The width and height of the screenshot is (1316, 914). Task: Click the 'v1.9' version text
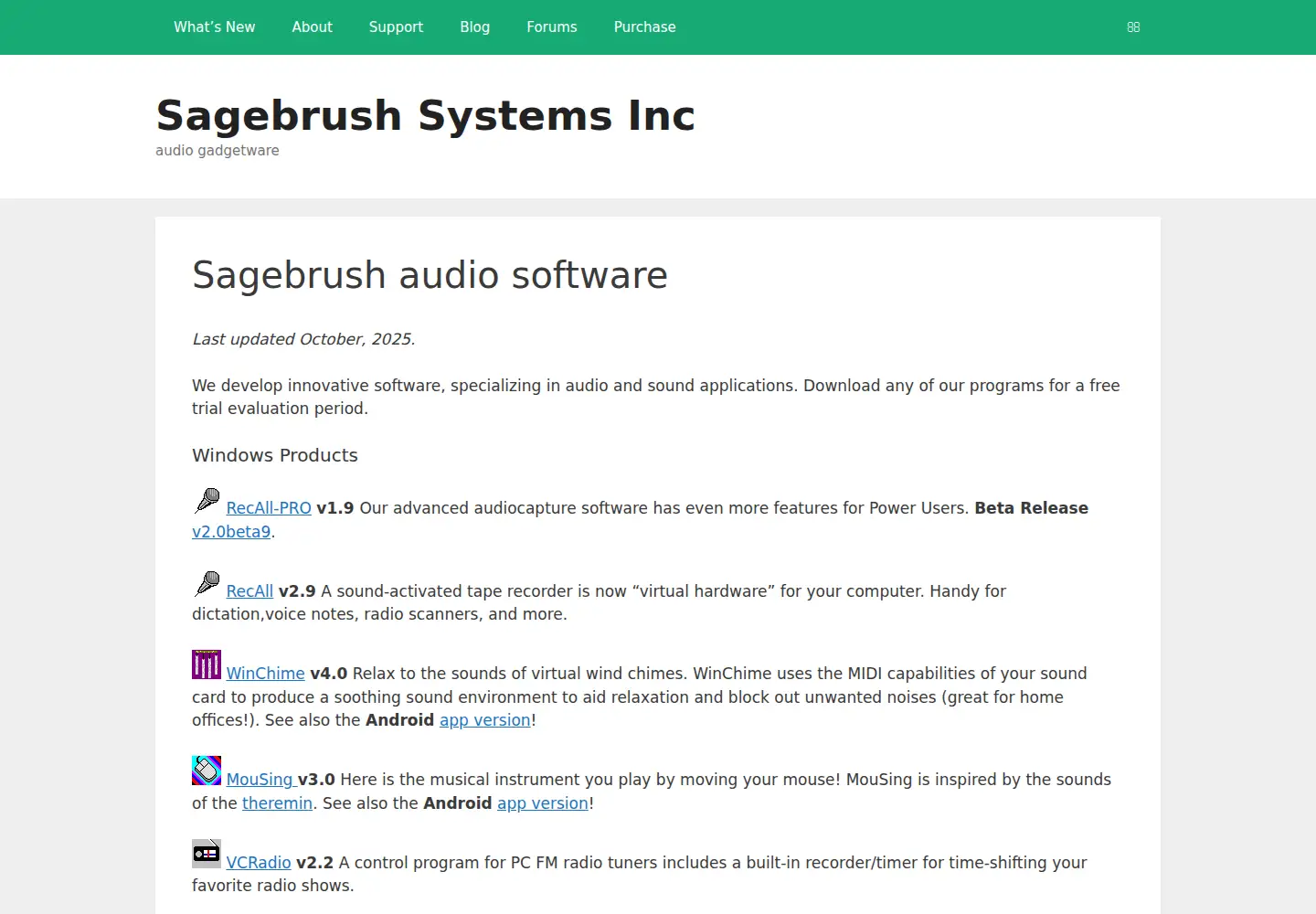(x=335, y=508)
